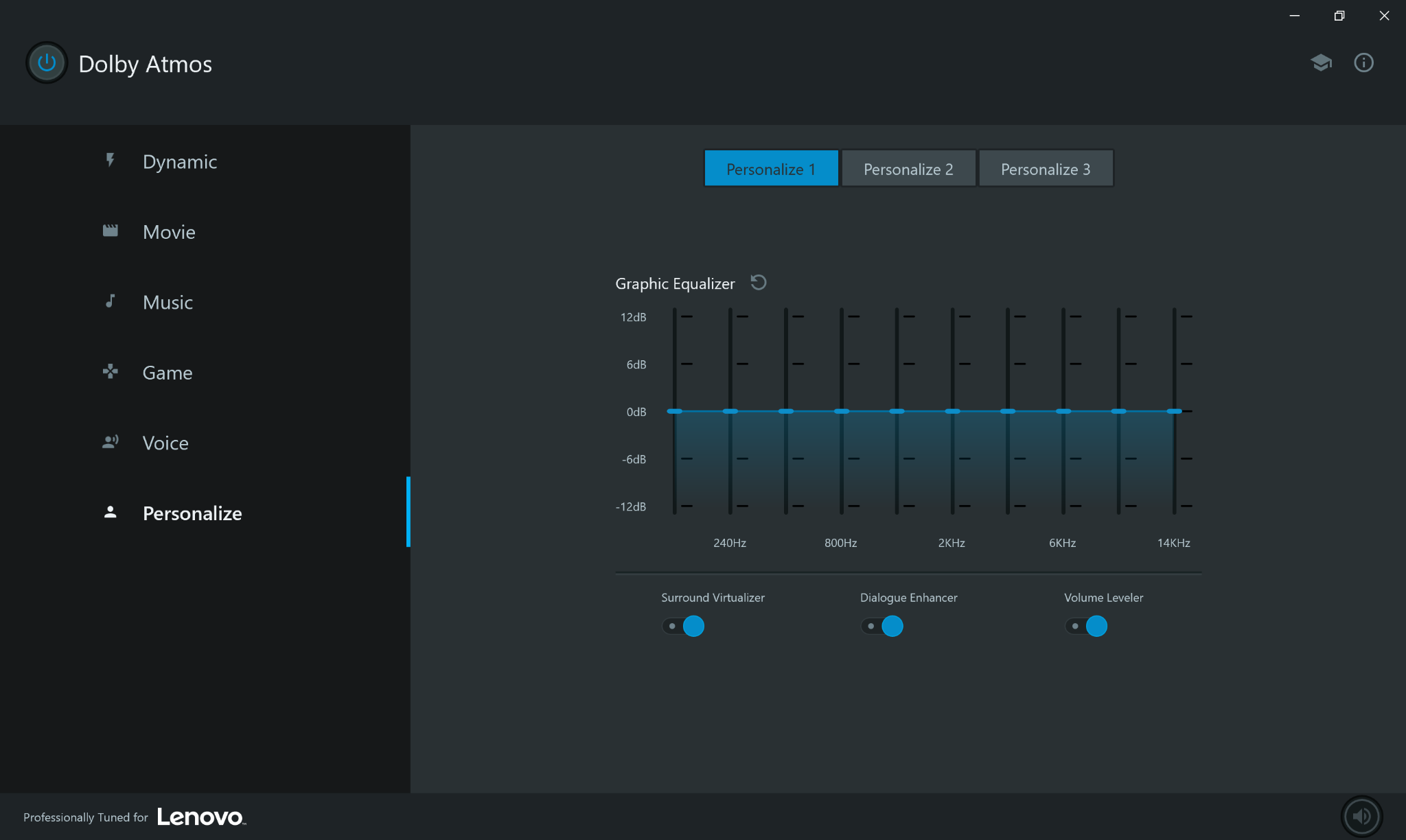This screenshot has width=1406, height=840.
Task: Select the Personalize 1 tab
Action: pyautogui.click(x=771, y=169)
